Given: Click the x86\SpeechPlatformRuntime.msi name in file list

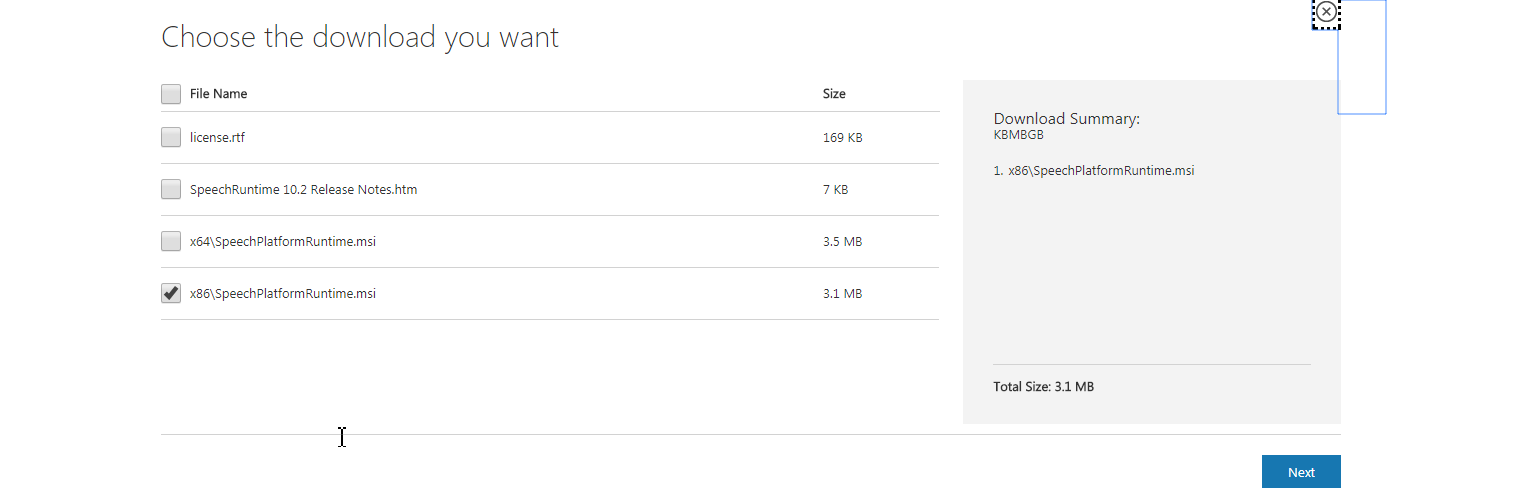Looking at the screenshot, I should (282, 294).
